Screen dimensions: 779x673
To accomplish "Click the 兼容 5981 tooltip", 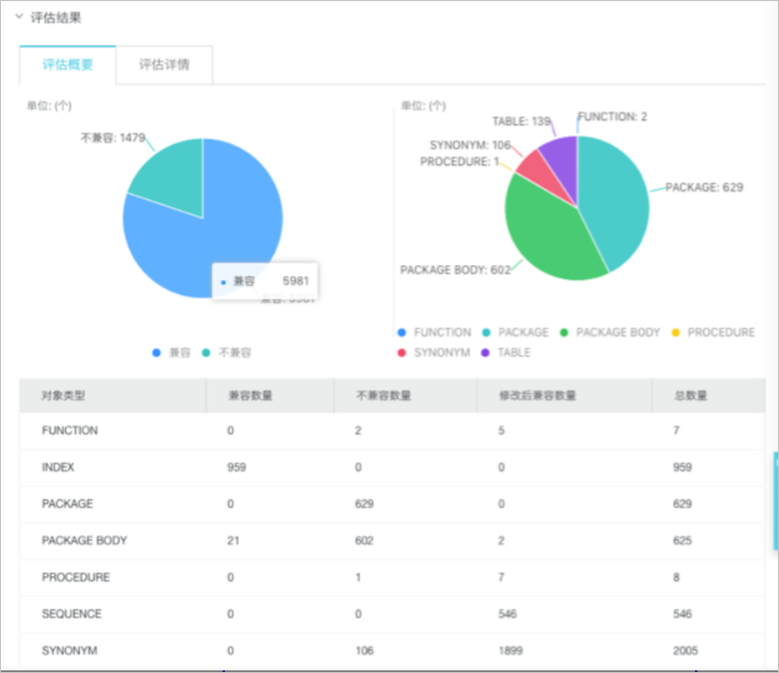I will 265,281.
